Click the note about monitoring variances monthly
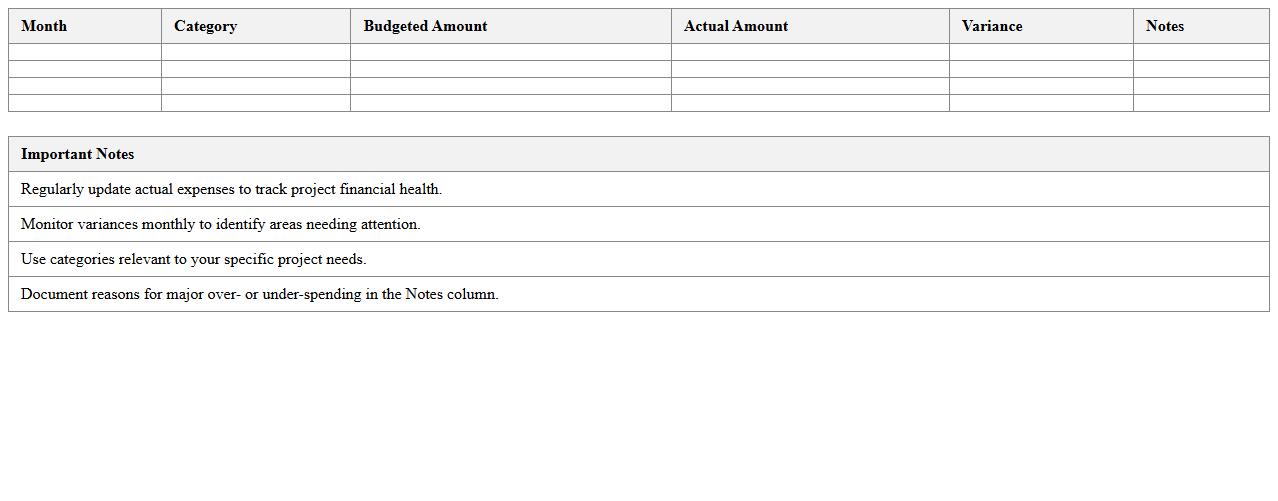This screenshot has height=501, width=1278. [x=220, y=224]
